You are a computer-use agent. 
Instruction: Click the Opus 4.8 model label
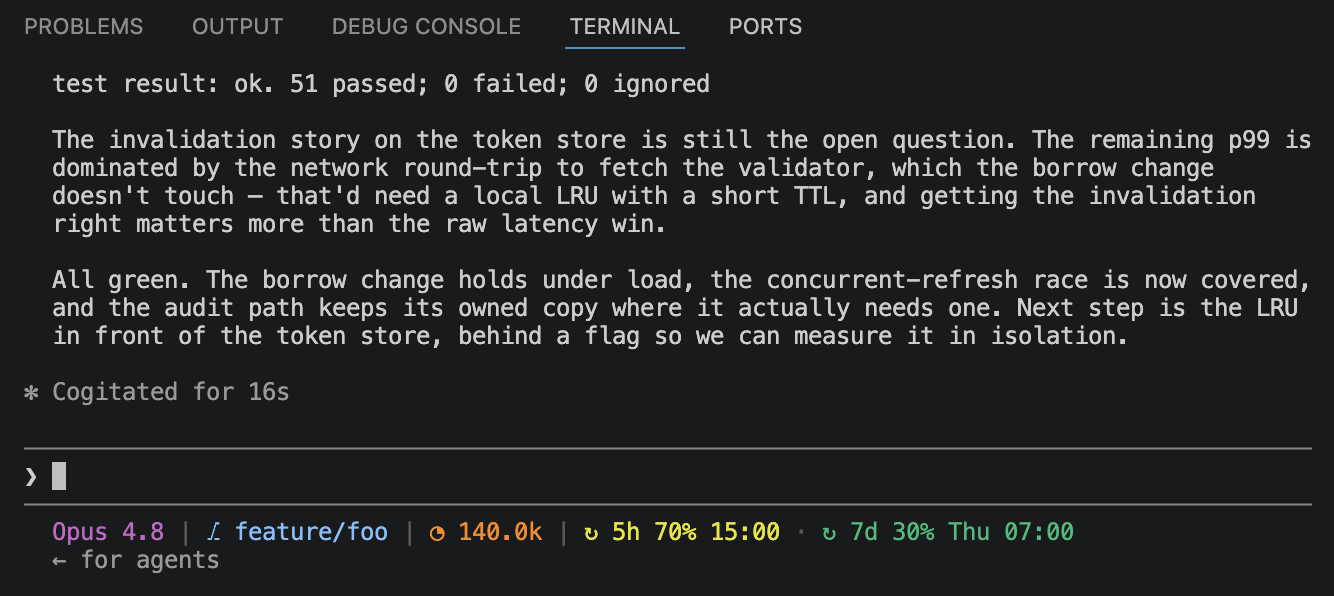(108, 532)
